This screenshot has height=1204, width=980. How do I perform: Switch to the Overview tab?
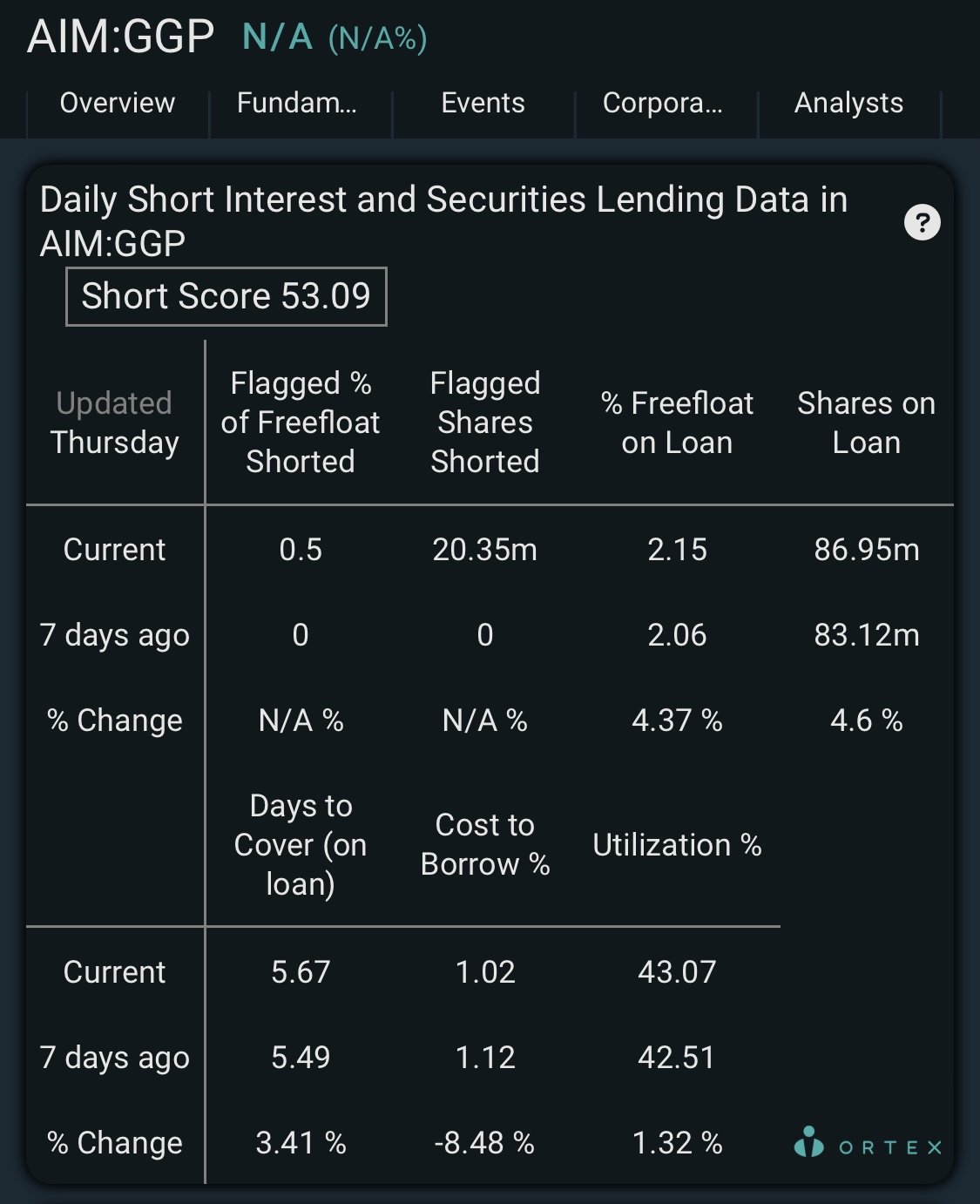coord(118,103)
